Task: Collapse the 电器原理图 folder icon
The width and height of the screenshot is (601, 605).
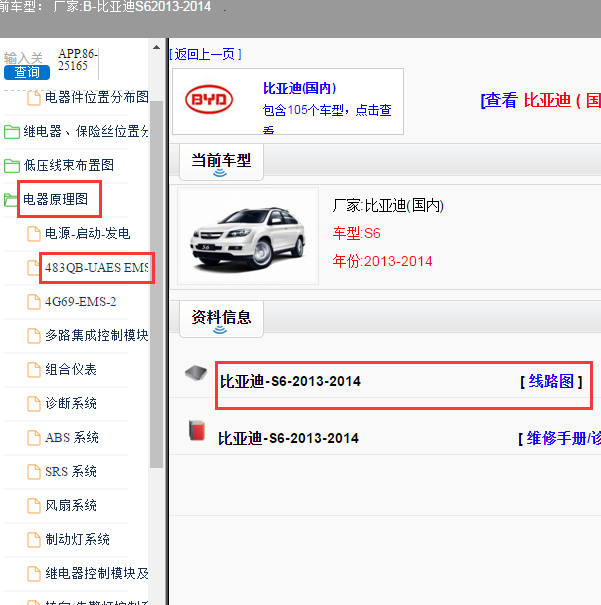Action: click(x=10, y=199)
